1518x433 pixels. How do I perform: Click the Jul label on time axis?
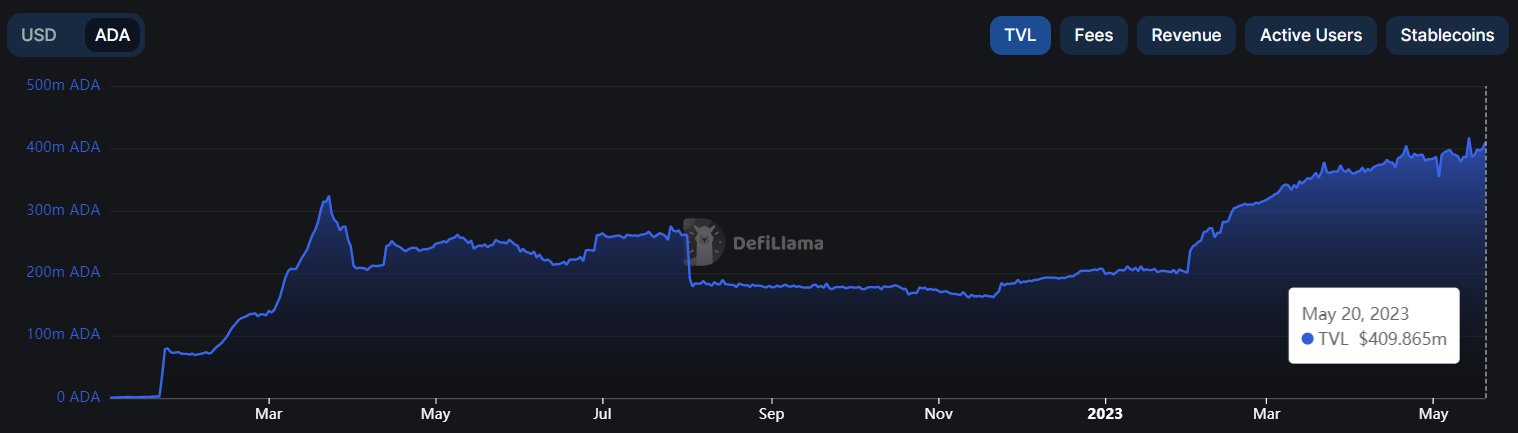click(602, 413)
